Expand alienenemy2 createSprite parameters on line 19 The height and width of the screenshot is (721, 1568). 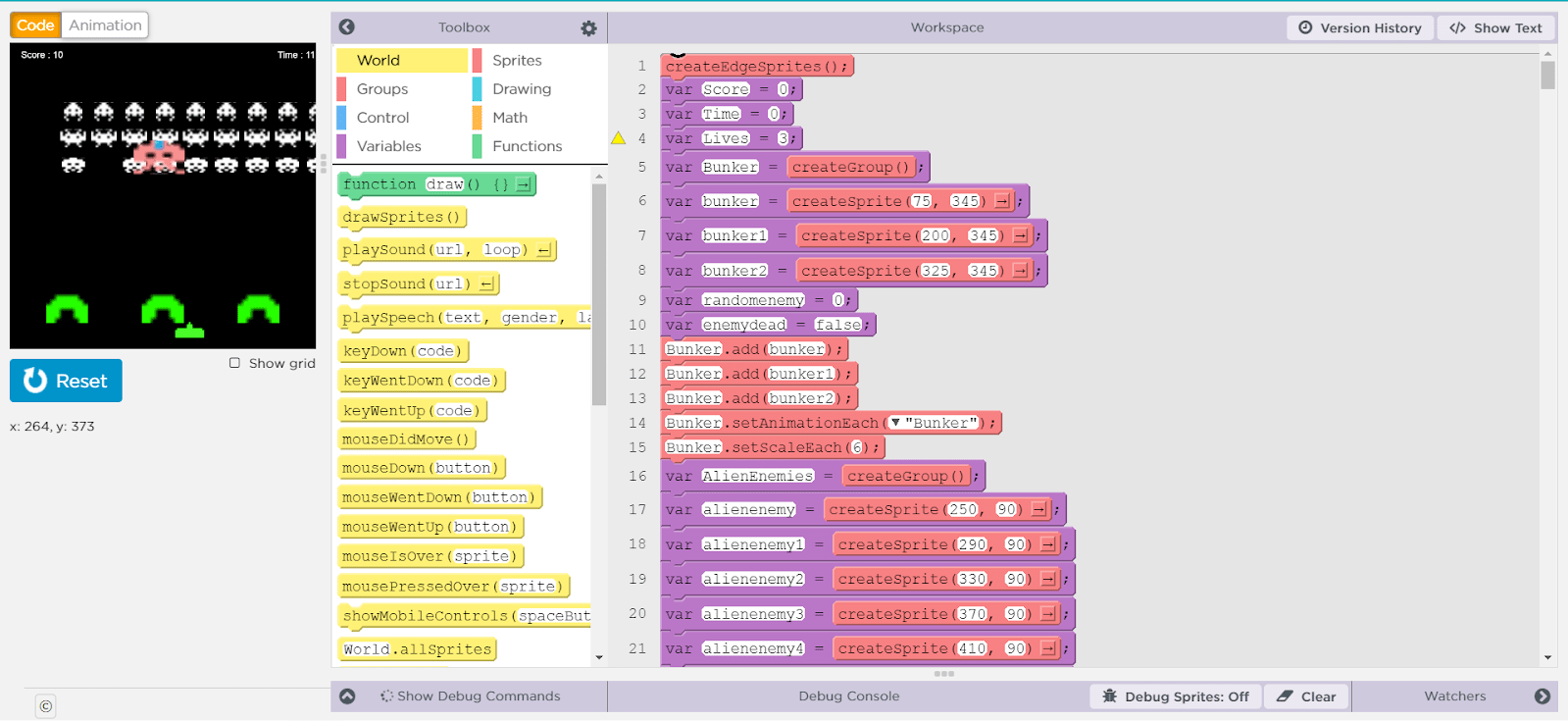pos(1047,579)
